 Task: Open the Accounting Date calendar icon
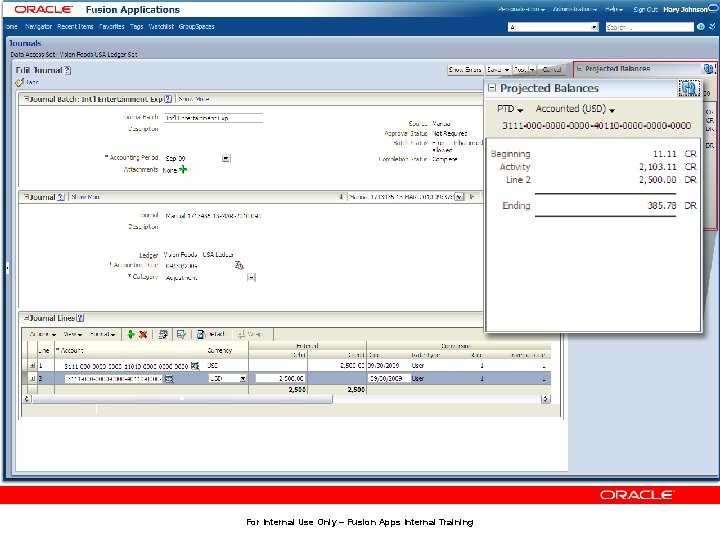point(239,265)
